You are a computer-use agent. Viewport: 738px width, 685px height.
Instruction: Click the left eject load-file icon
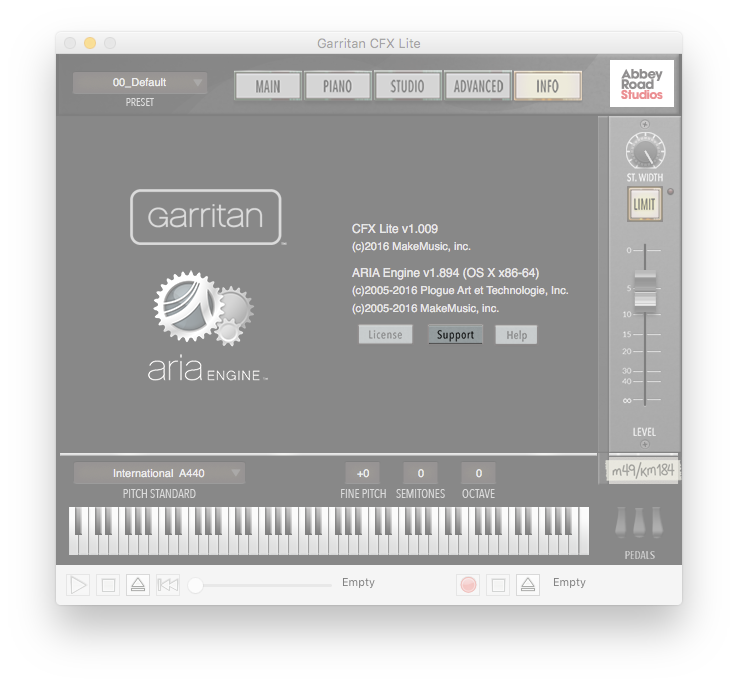pos(138,585)
